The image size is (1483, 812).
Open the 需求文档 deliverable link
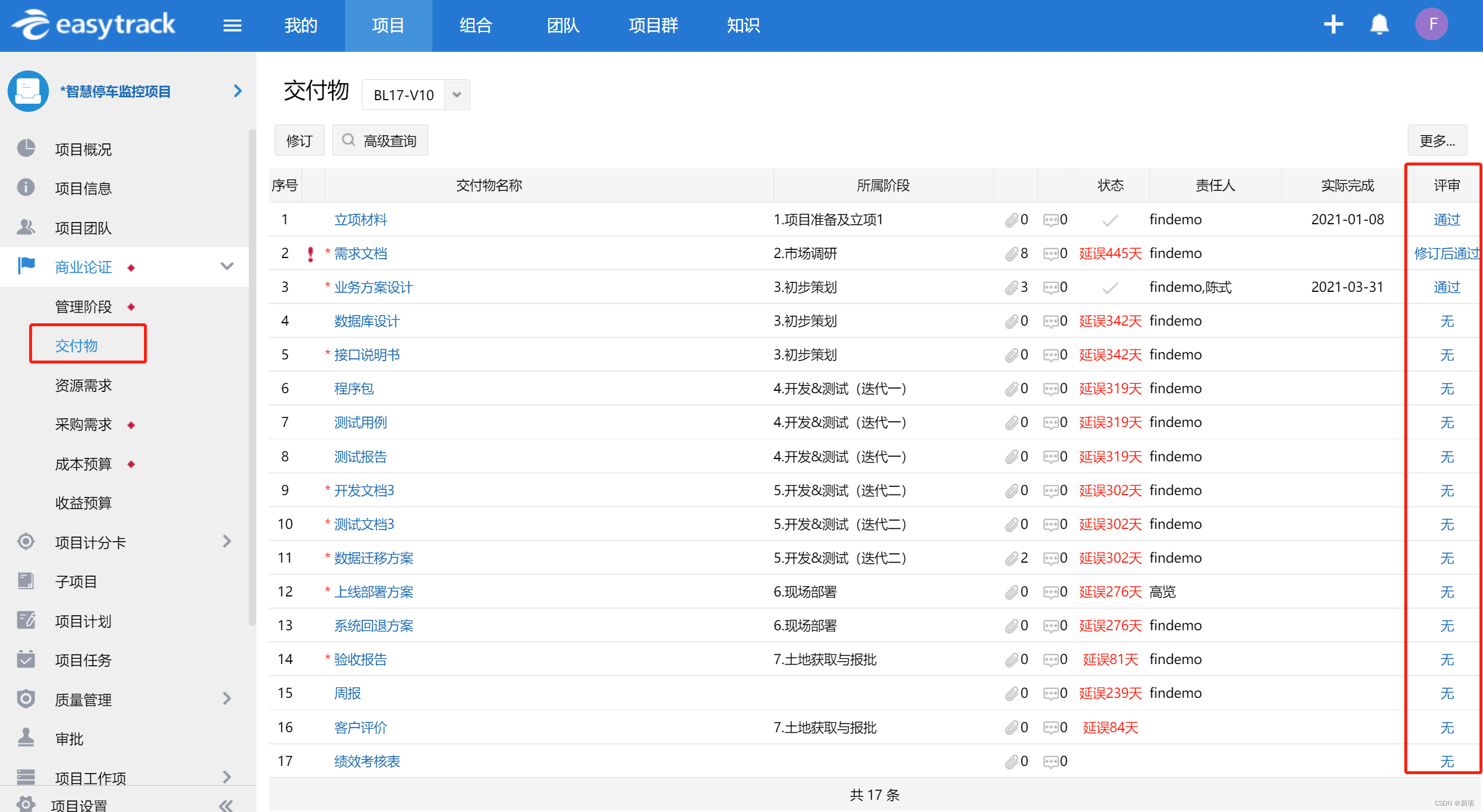tap(360, 253)
